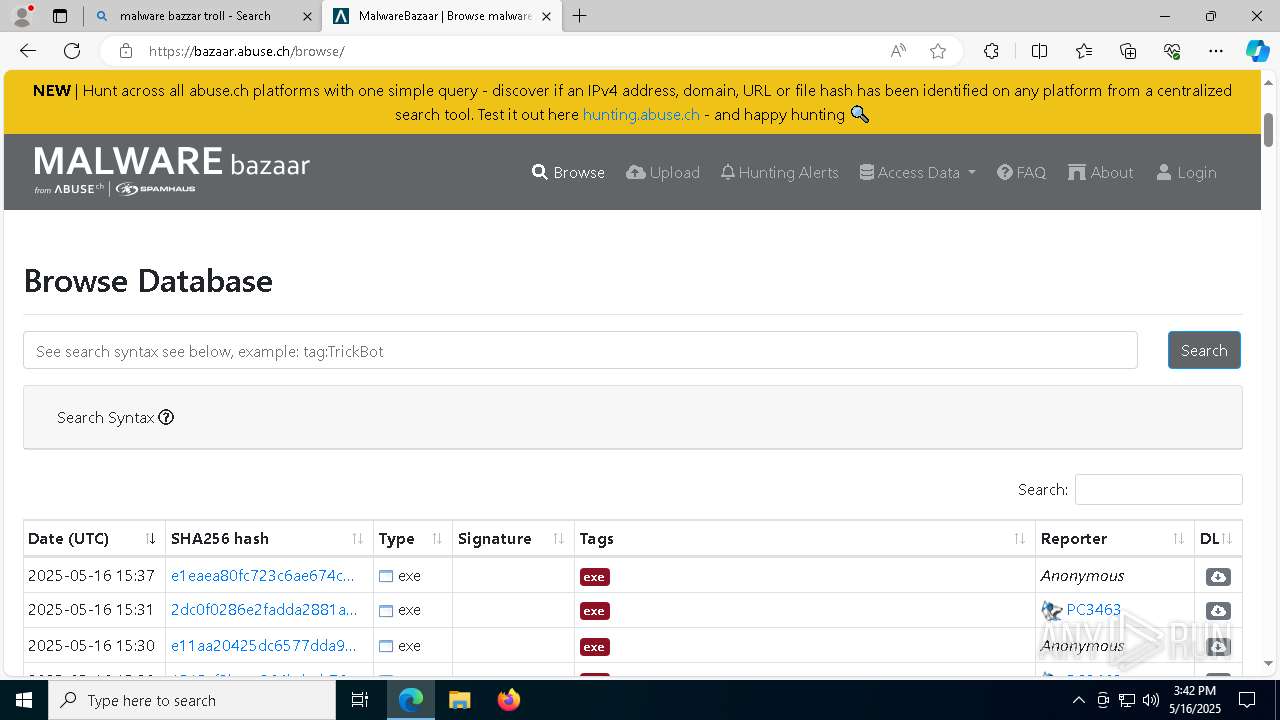Image resolution: width=1280 pixels, height=720 pixels.
Task: Sort table by DL column
Action: tap(1218, 538)
